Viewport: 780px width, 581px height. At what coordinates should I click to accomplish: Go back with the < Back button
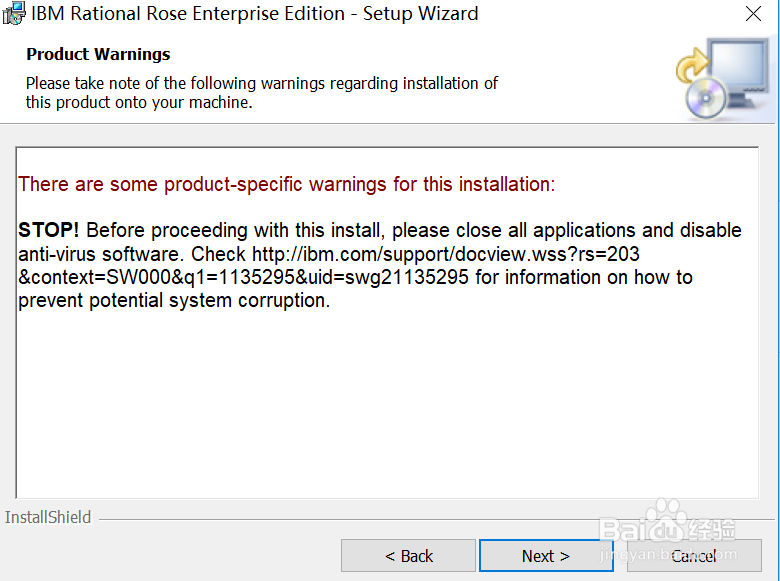point(408,556)
